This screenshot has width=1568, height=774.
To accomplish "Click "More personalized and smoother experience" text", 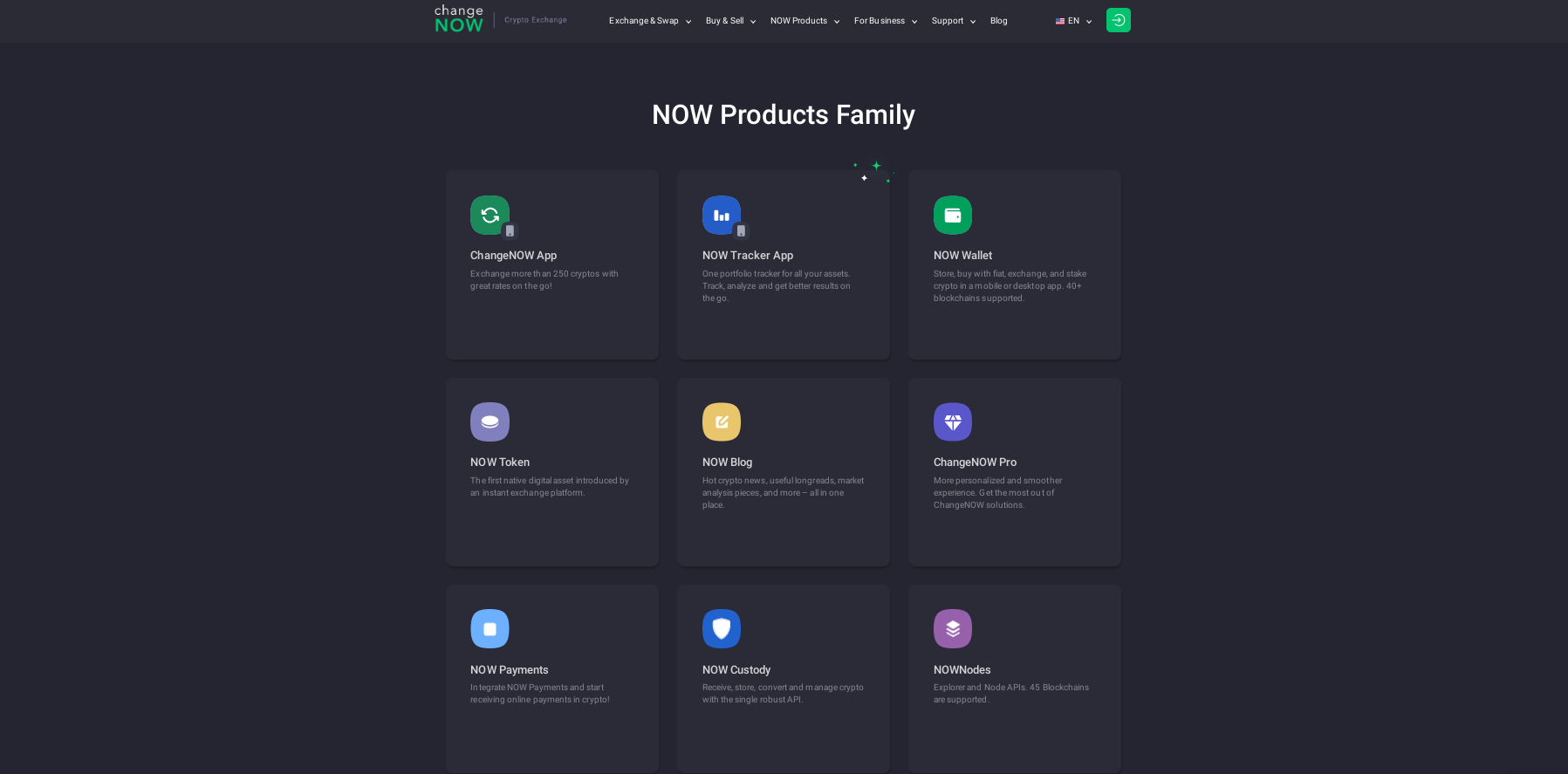I will click(x=998, y=493).
